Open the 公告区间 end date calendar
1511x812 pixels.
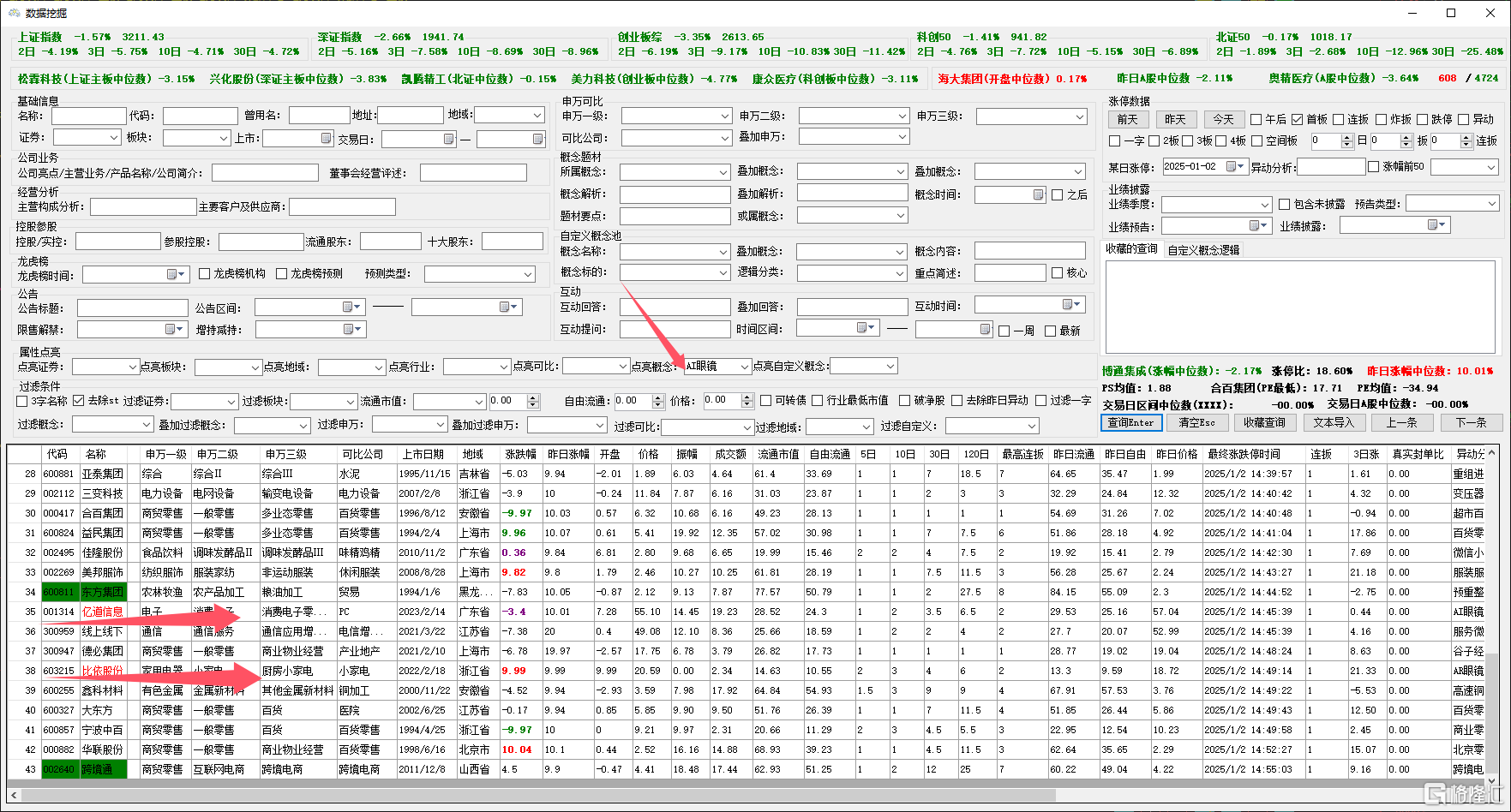click(x=509, y=307)
